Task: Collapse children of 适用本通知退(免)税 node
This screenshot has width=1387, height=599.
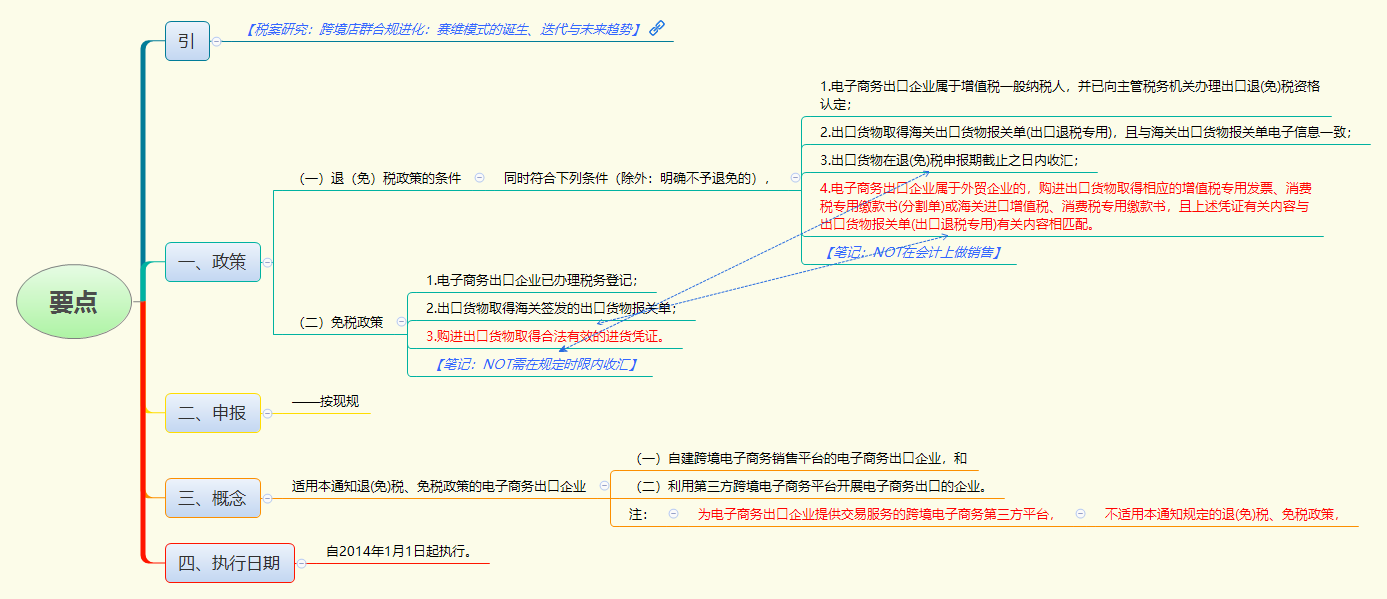Action: (604, 486)
